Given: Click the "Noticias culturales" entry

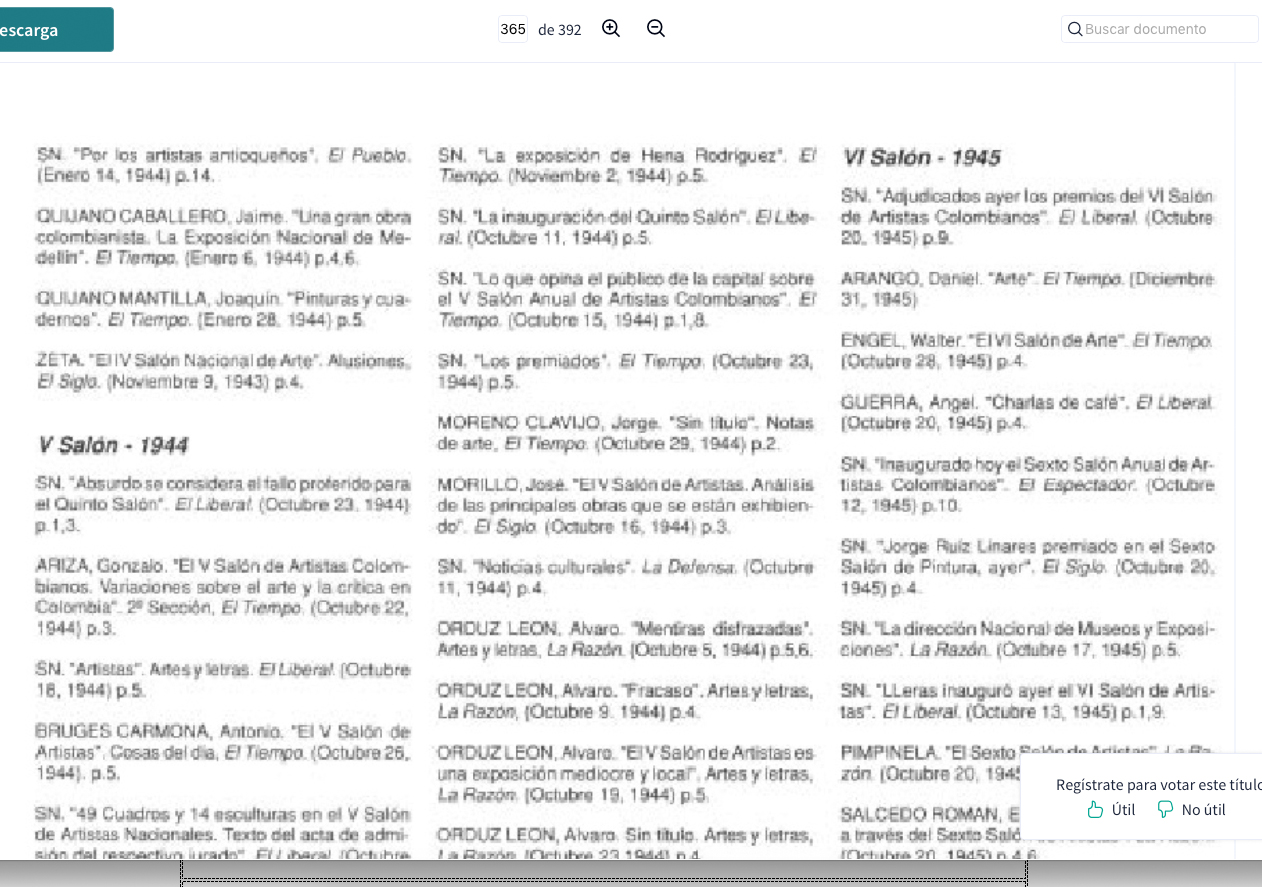Looking at the screenshot, I should tap(626, 578).
